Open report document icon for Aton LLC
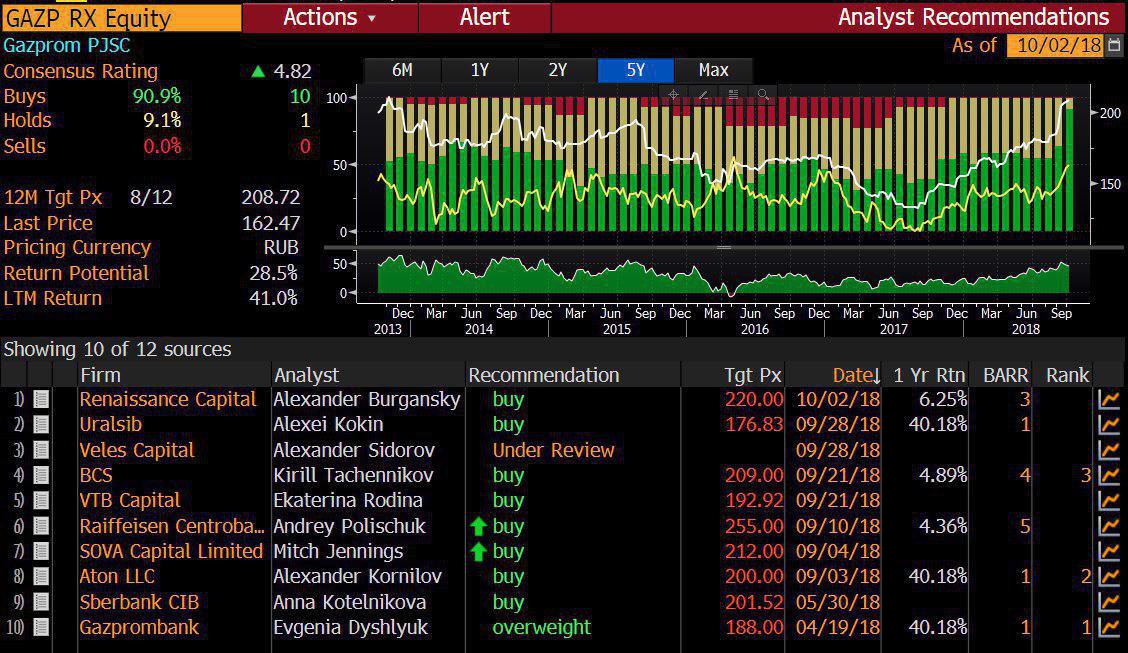 click(x=41, y=577)
